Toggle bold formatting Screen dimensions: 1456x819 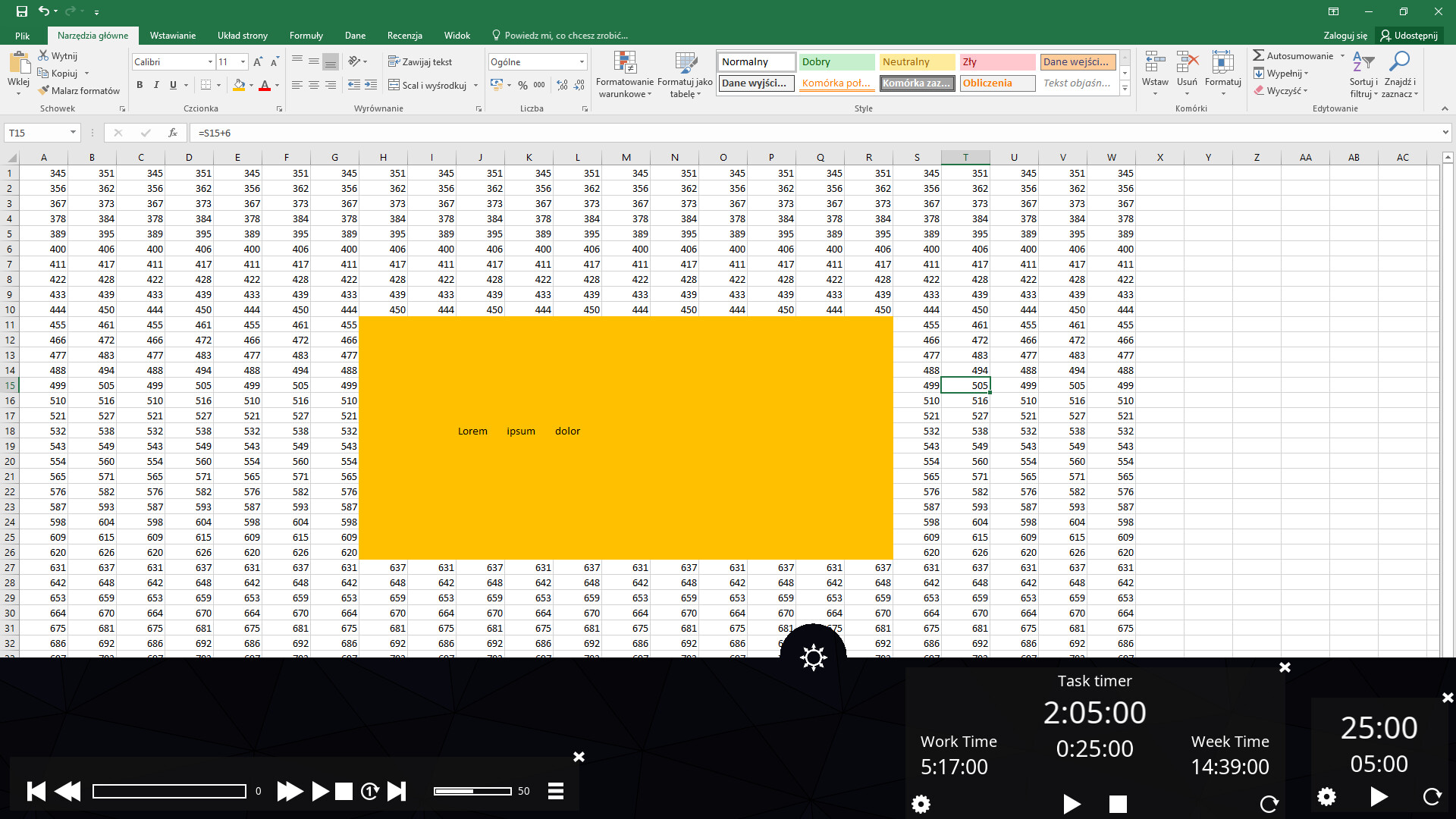coord(140,85)
